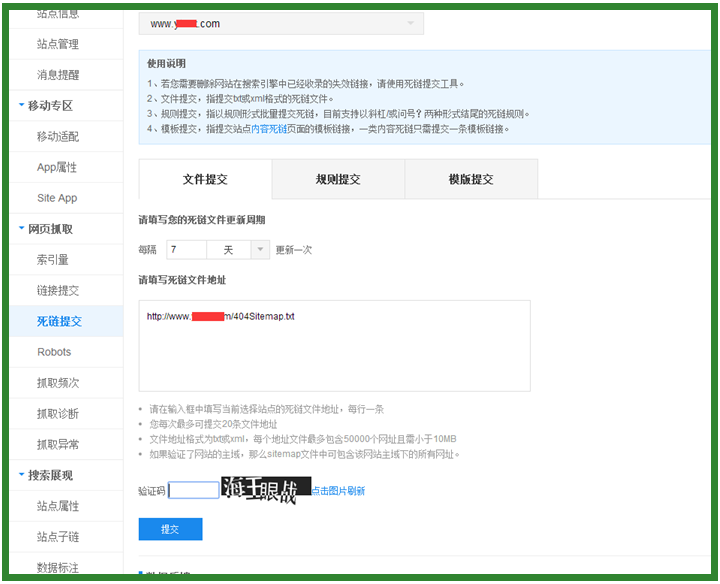Open the site domain dropdown
The width and height of the screenshot is (720, 584).
click(409, 23)
